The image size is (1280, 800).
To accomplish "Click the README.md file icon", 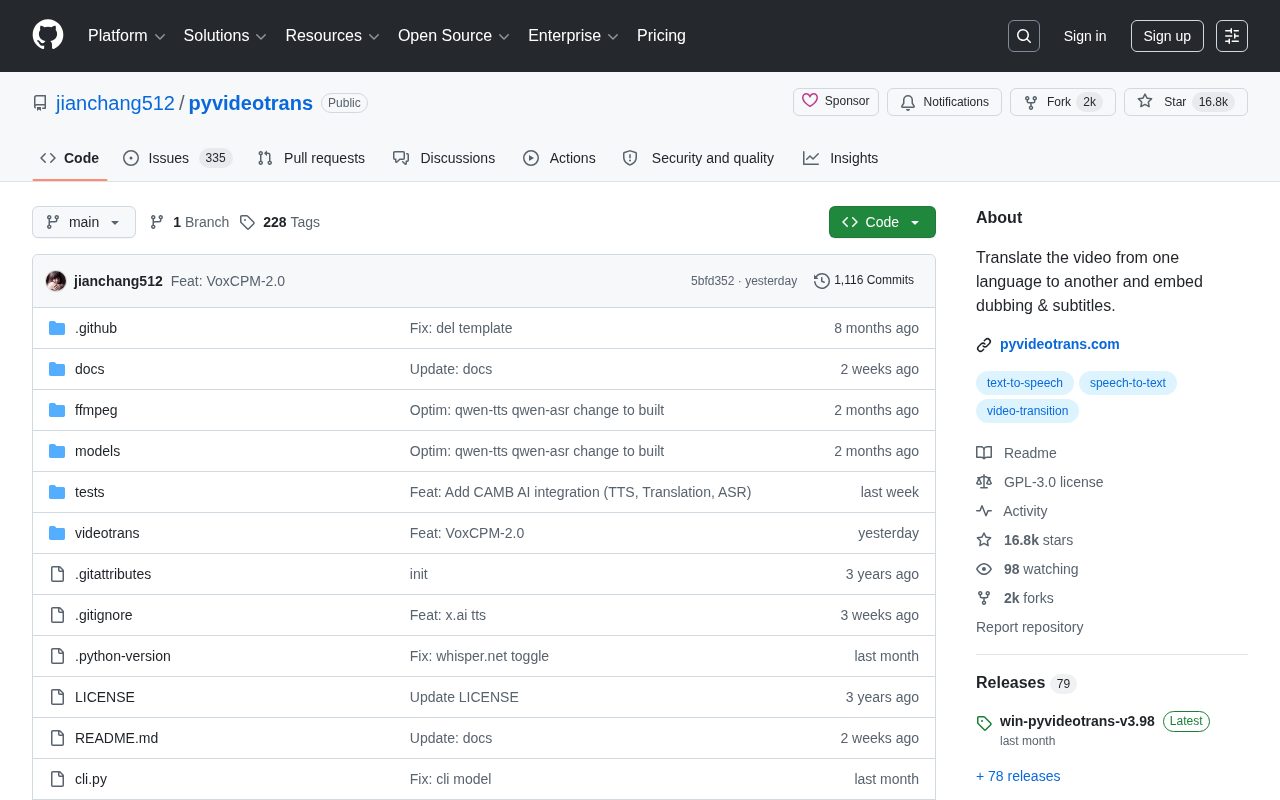I will (57, 738).
